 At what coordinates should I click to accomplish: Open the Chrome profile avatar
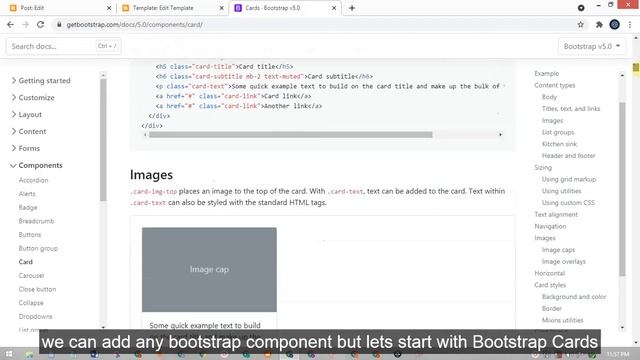tap(614, 24)
